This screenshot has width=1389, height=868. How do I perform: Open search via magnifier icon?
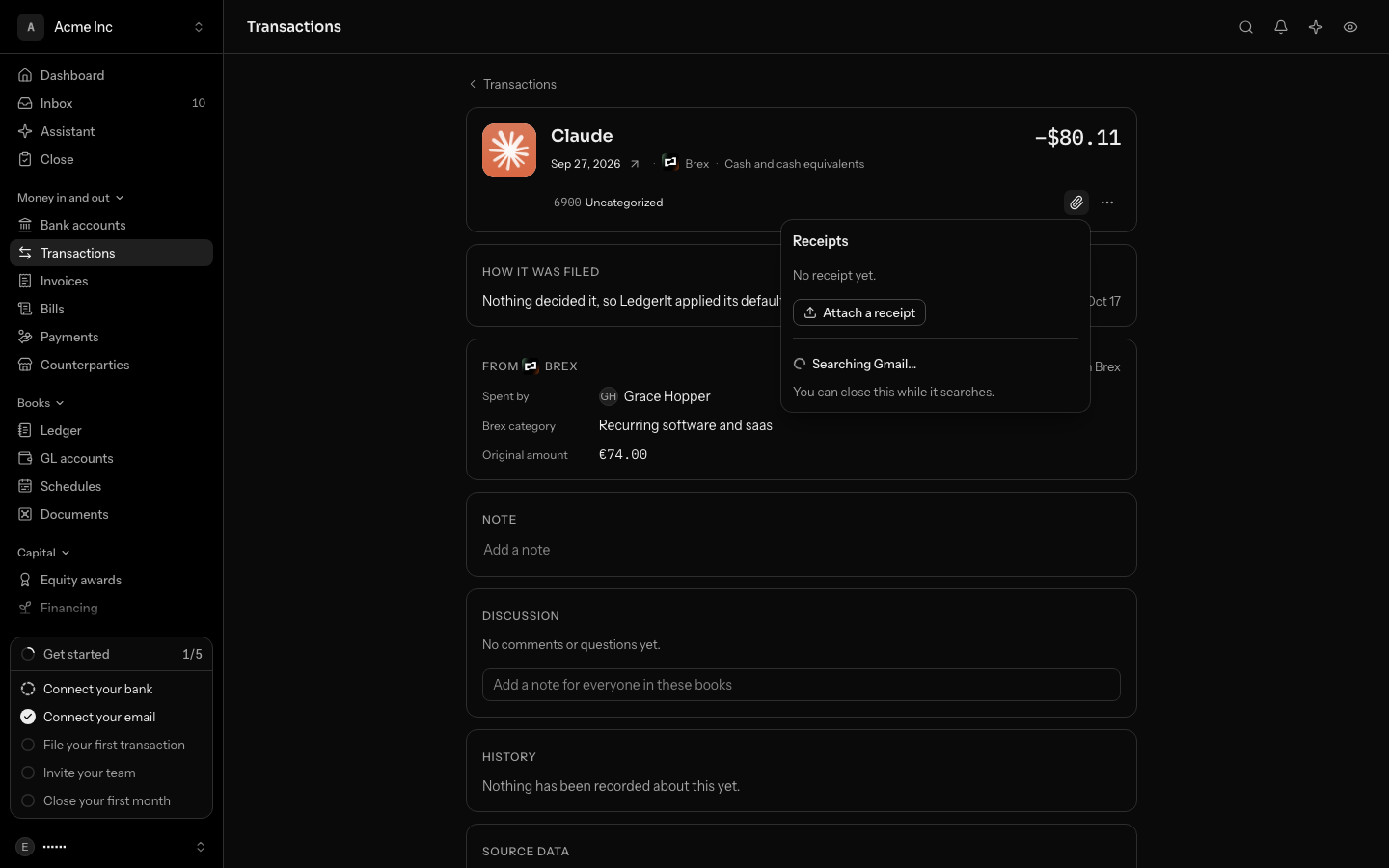[x=1246, y=27]
